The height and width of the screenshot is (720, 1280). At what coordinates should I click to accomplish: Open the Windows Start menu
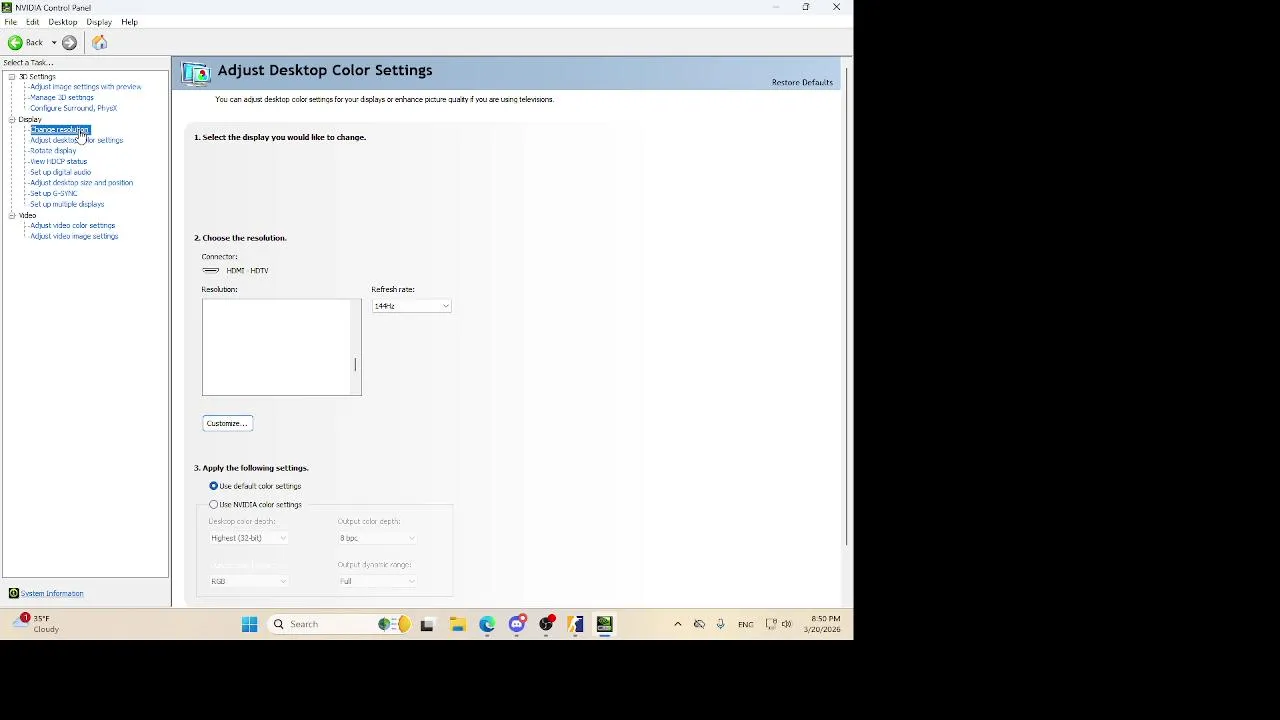pyautogui.click(x=250, y=624)
